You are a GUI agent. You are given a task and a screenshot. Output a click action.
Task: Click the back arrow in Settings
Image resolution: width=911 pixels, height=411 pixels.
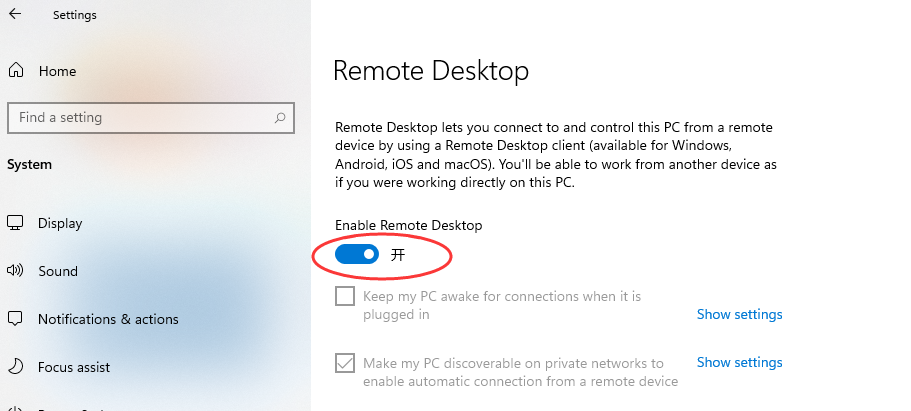15,15
